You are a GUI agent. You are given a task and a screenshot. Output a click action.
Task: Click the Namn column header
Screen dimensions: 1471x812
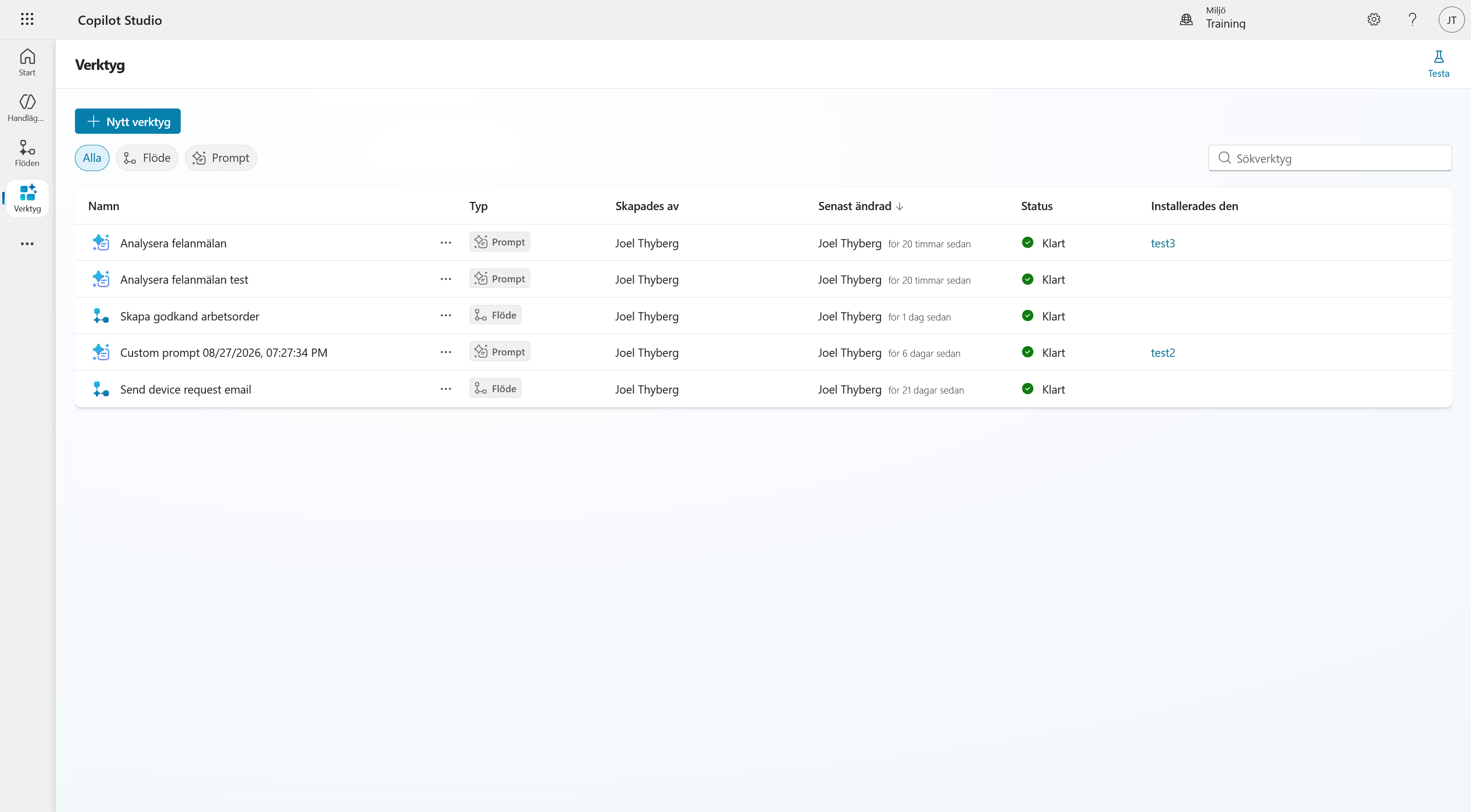pyautogui.click(x=104, y=206)
